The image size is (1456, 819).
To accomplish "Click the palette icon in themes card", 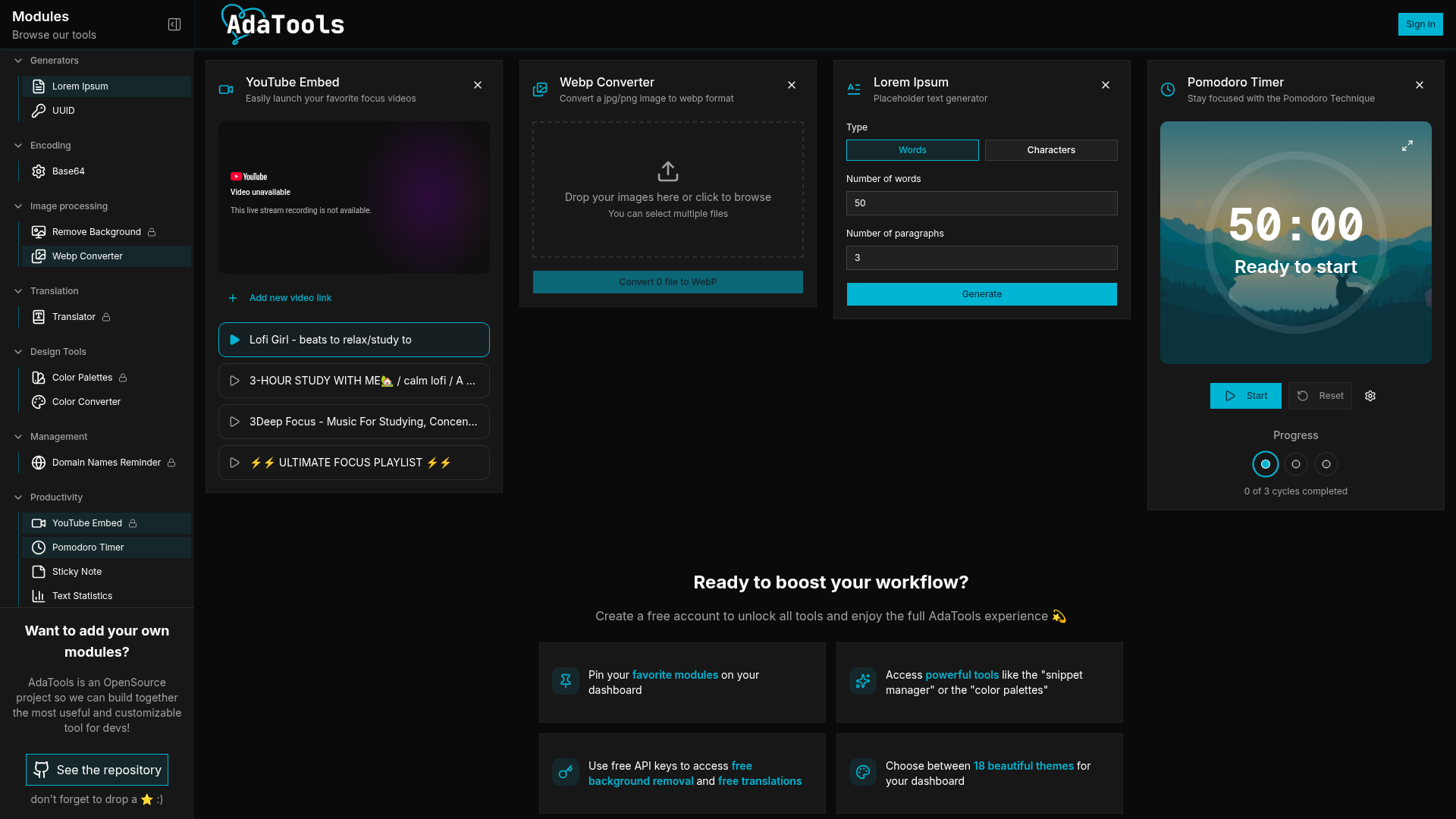I will (x=863, y=773).
